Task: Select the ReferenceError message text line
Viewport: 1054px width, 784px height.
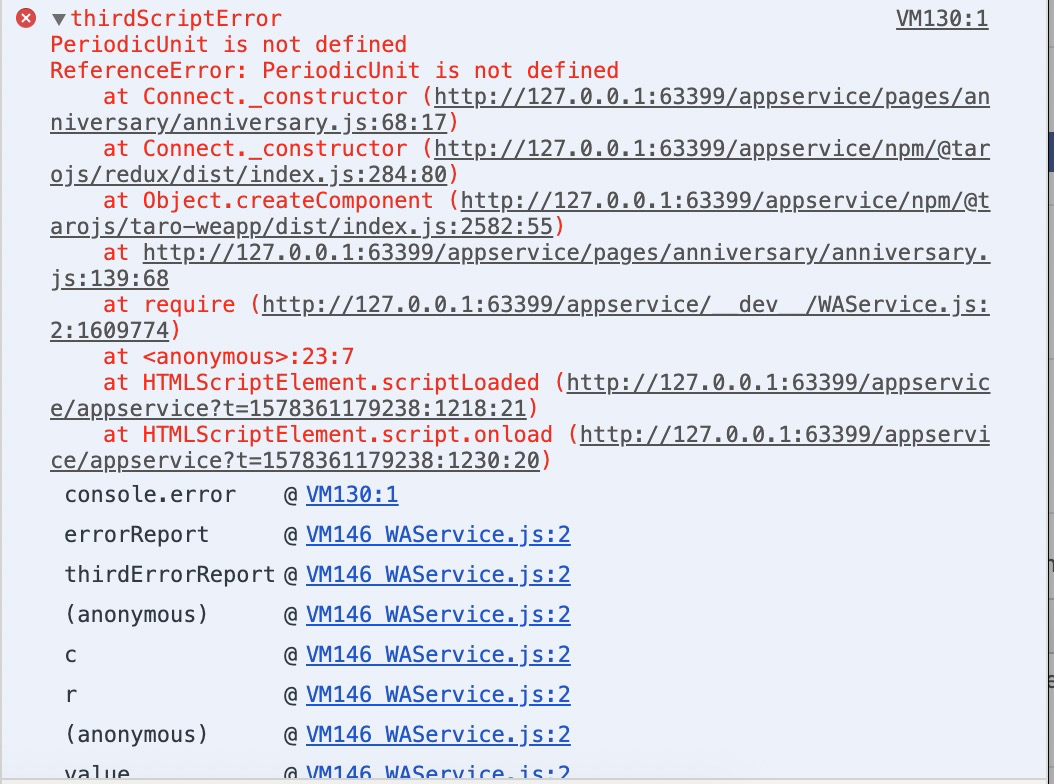Action: point(332,70)
